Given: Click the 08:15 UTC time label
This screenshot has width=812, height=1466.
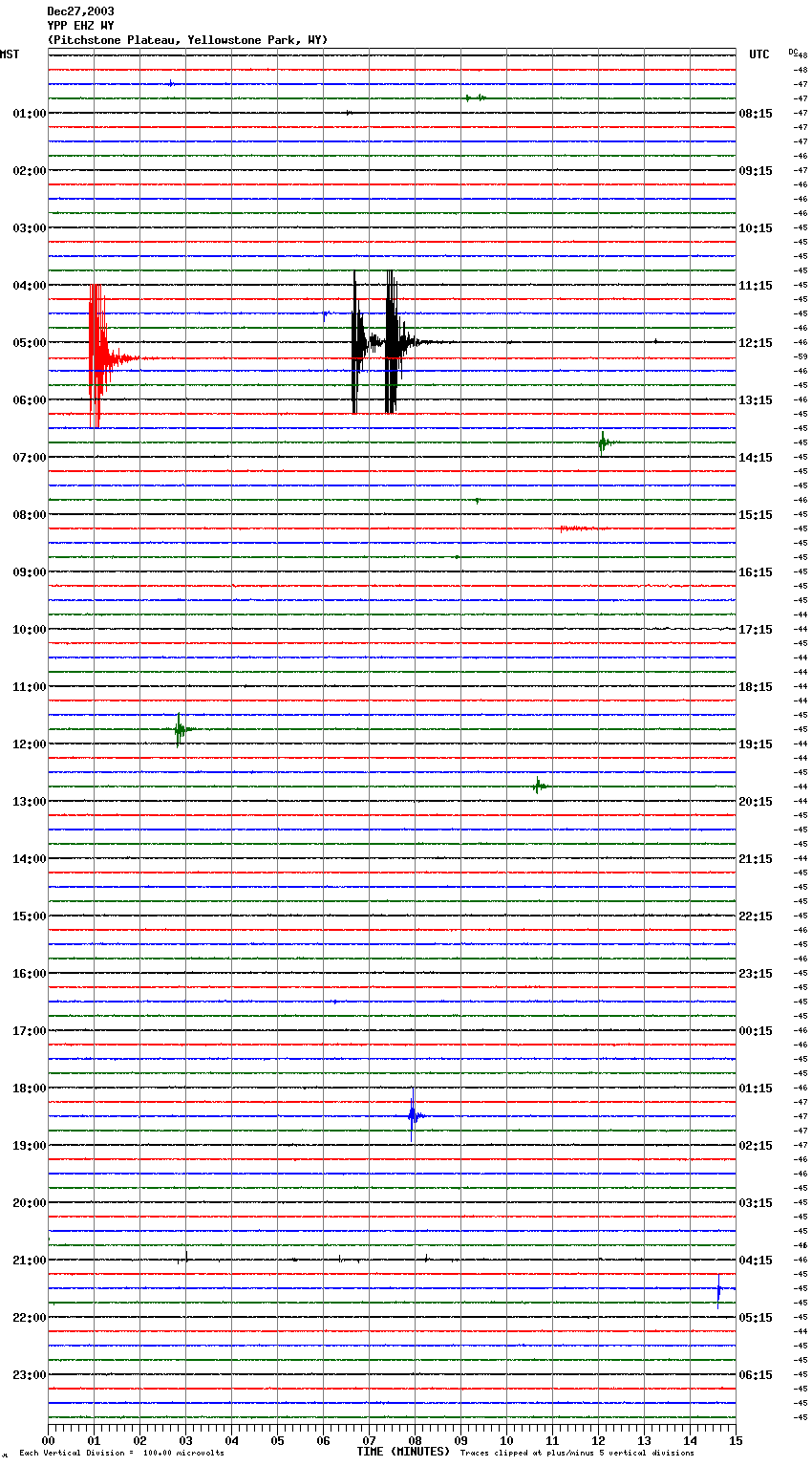Looking at the screenshot, I should pyautogui.click(x=756, y=114).
